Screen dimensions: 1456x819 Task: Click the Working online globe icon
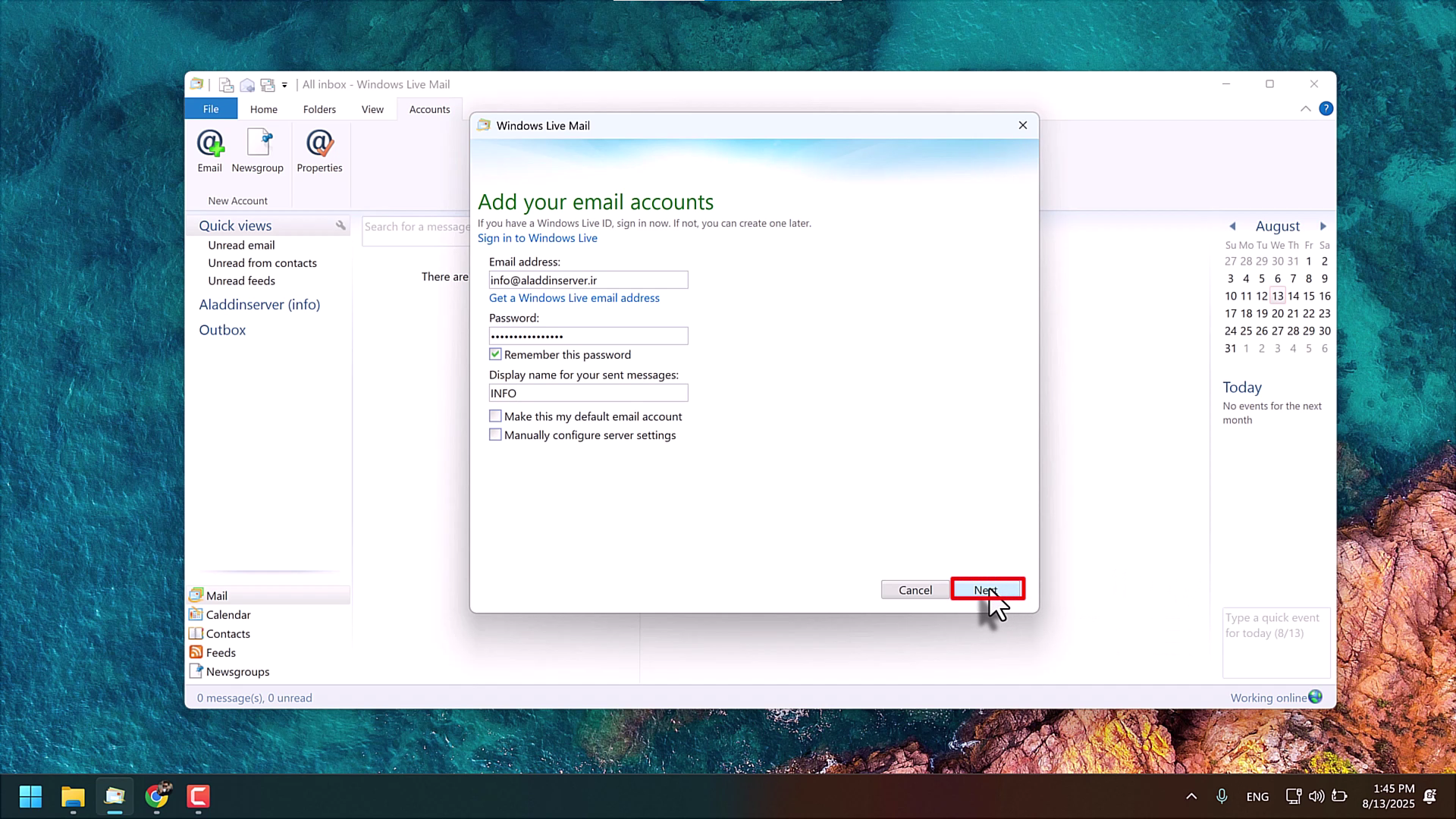(1316, 697)
